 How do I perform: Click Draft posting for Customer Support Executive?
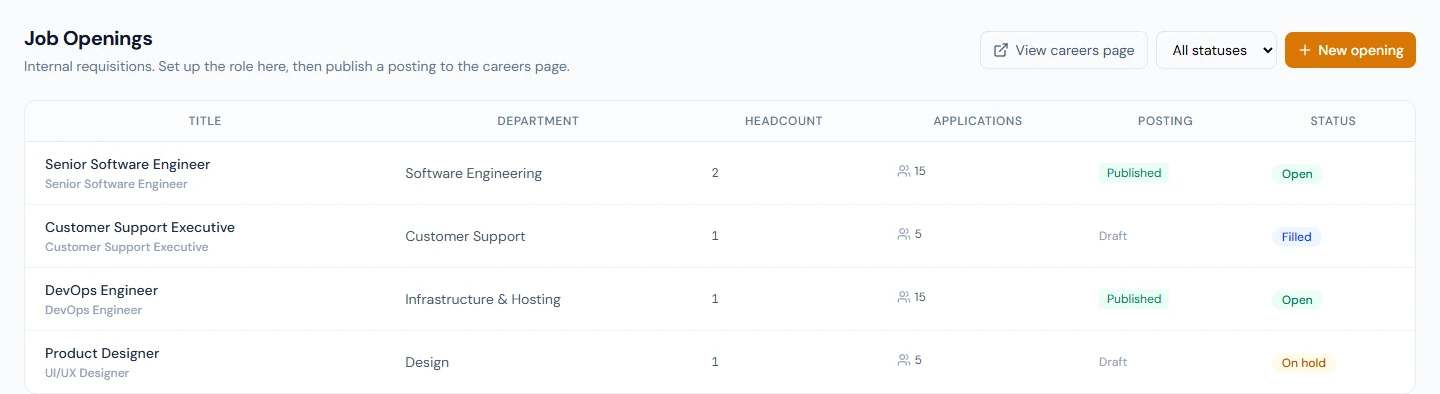[x=1113, y=236]
